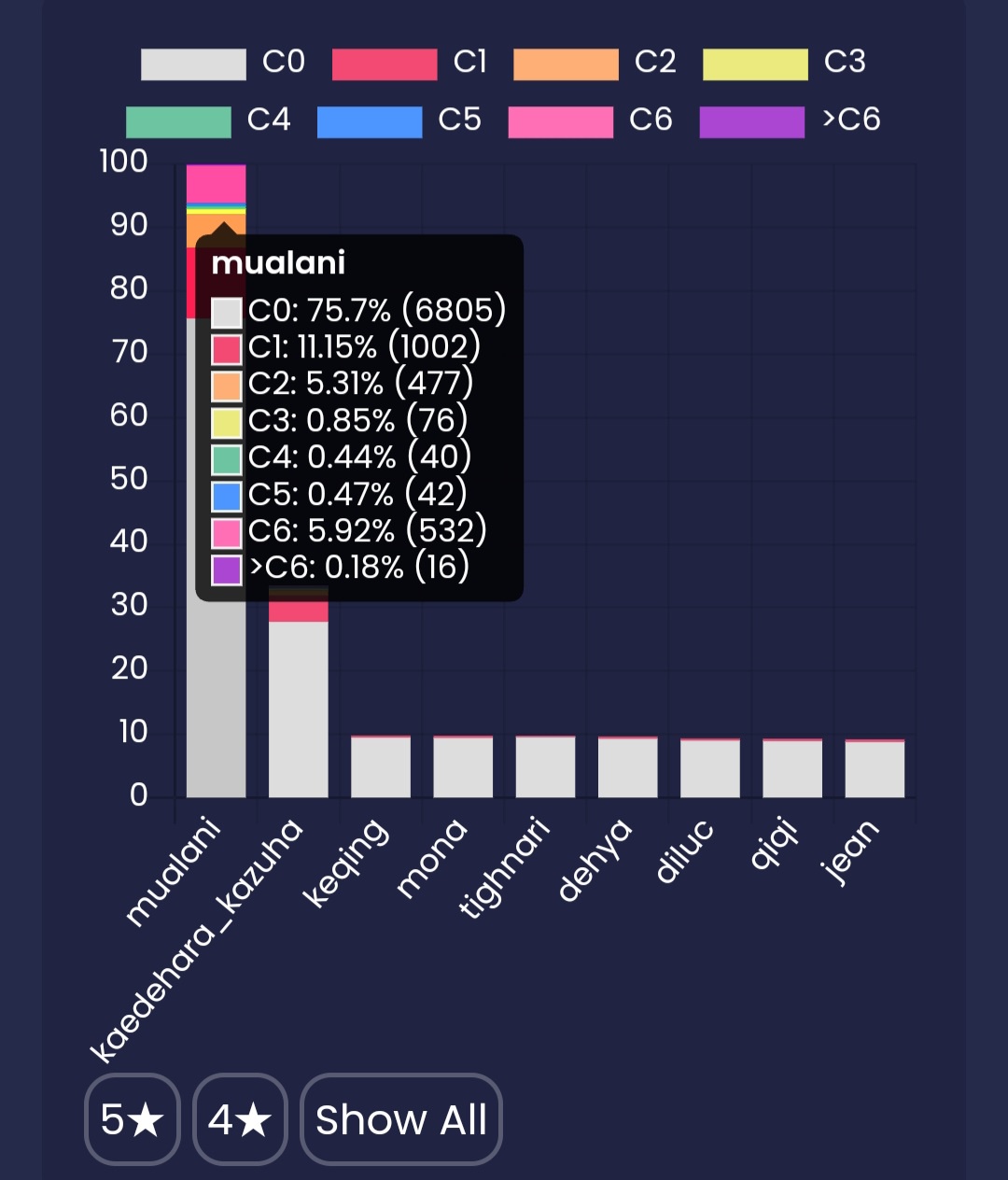Toggle the C1 red legend swatch
The height and width of the screenshot is (1180, 1008).
[x=385, y=64]
